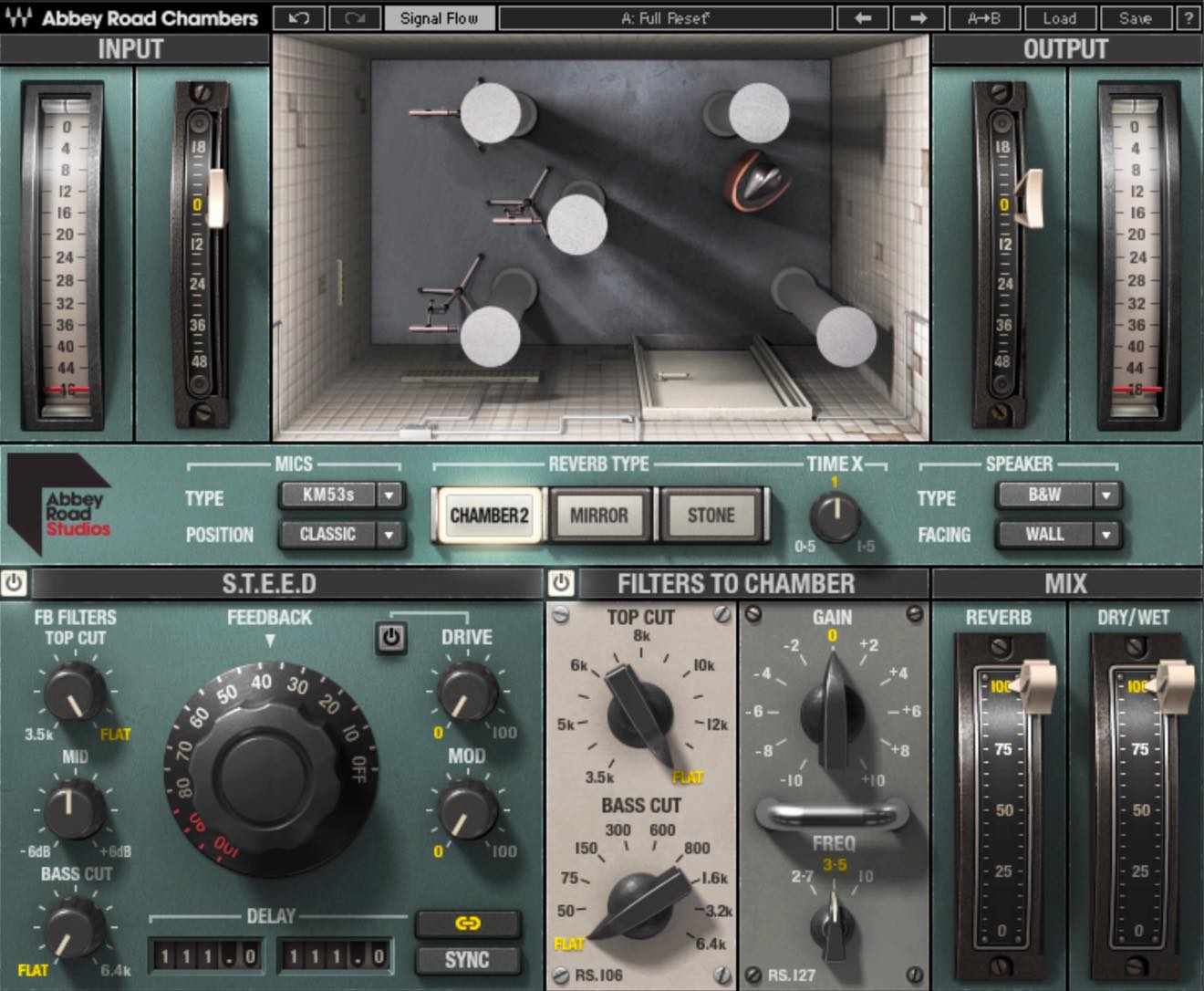Click the FB Filters TOP CUT knob
This screenshot has height=991, width=1204.
(x=74, y=692)
